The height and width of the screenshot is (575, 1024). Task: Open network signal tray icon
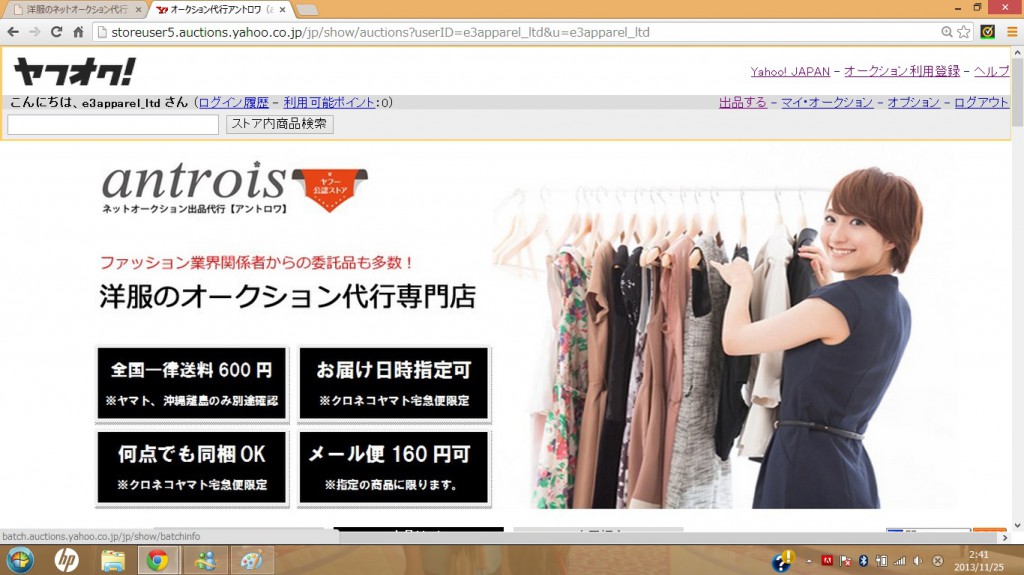point(900,561)
